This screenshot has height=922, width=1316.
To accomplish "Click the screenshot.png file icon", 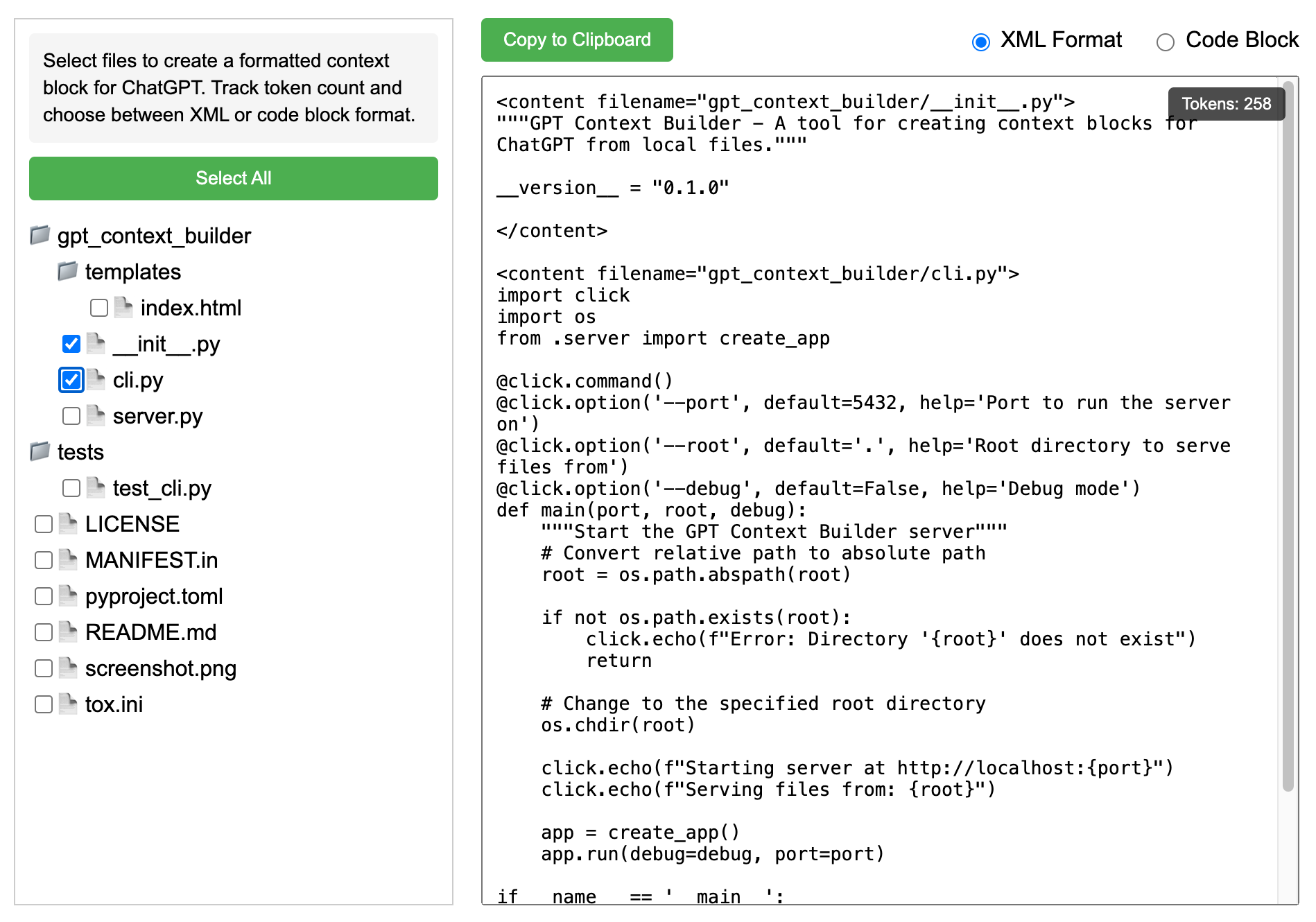I will (68, 668).
